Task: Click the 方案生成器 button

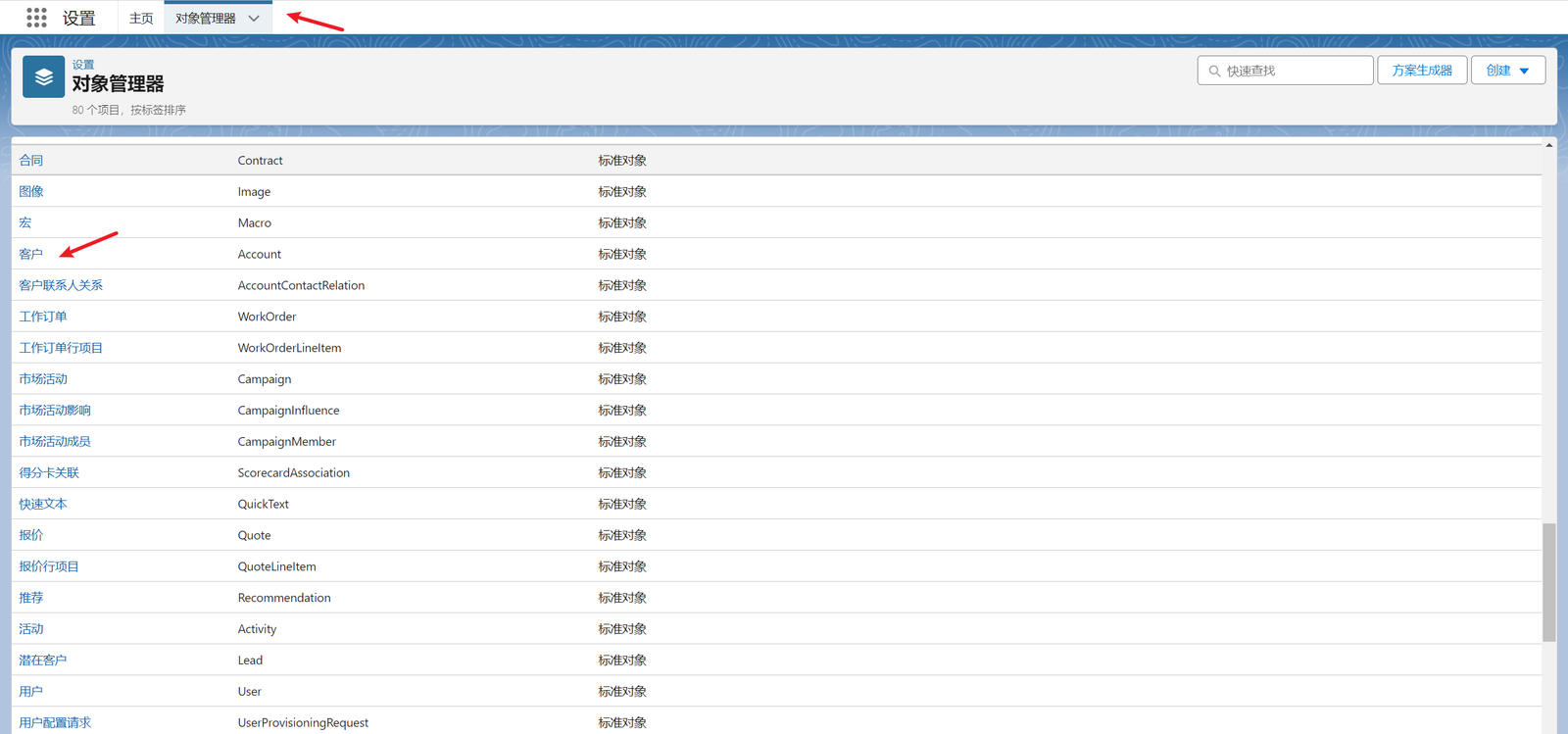Action: click(x=1421, y=71)
